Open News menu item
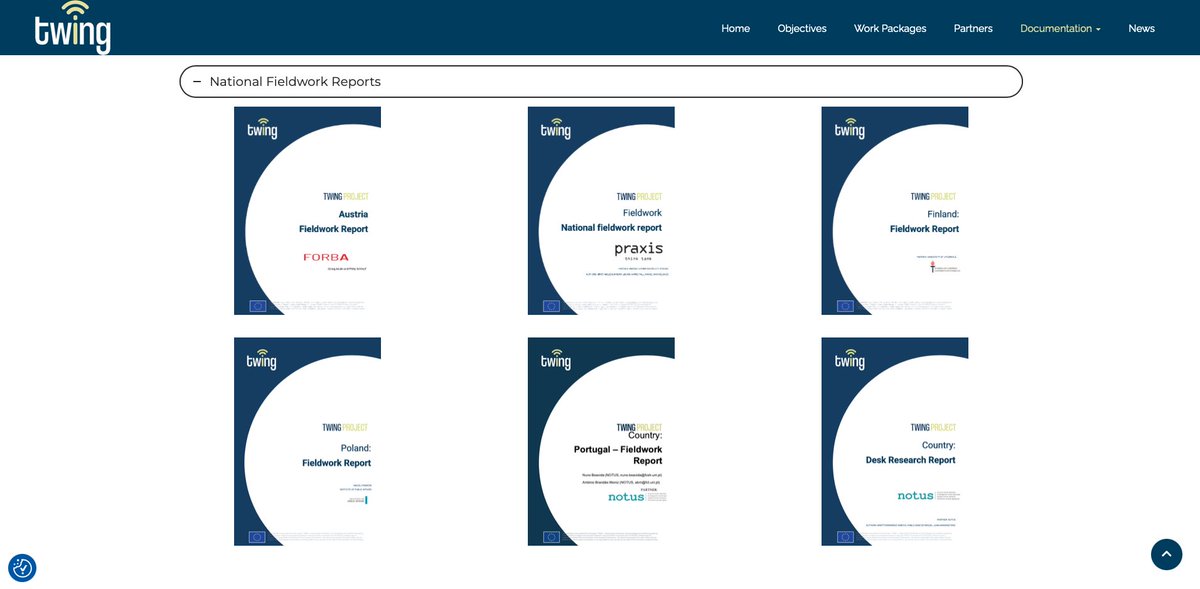Viewport: 1200px width, 589px height. click(x=1141, y=29)
